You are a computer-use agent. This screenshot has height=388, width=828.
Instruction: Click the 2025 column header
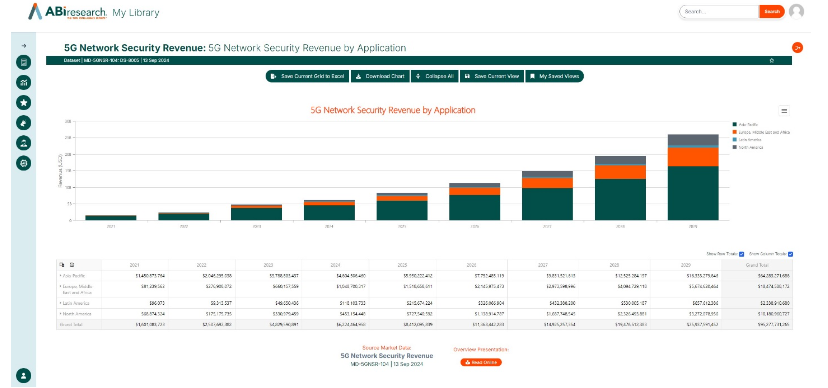pos(403,265)
